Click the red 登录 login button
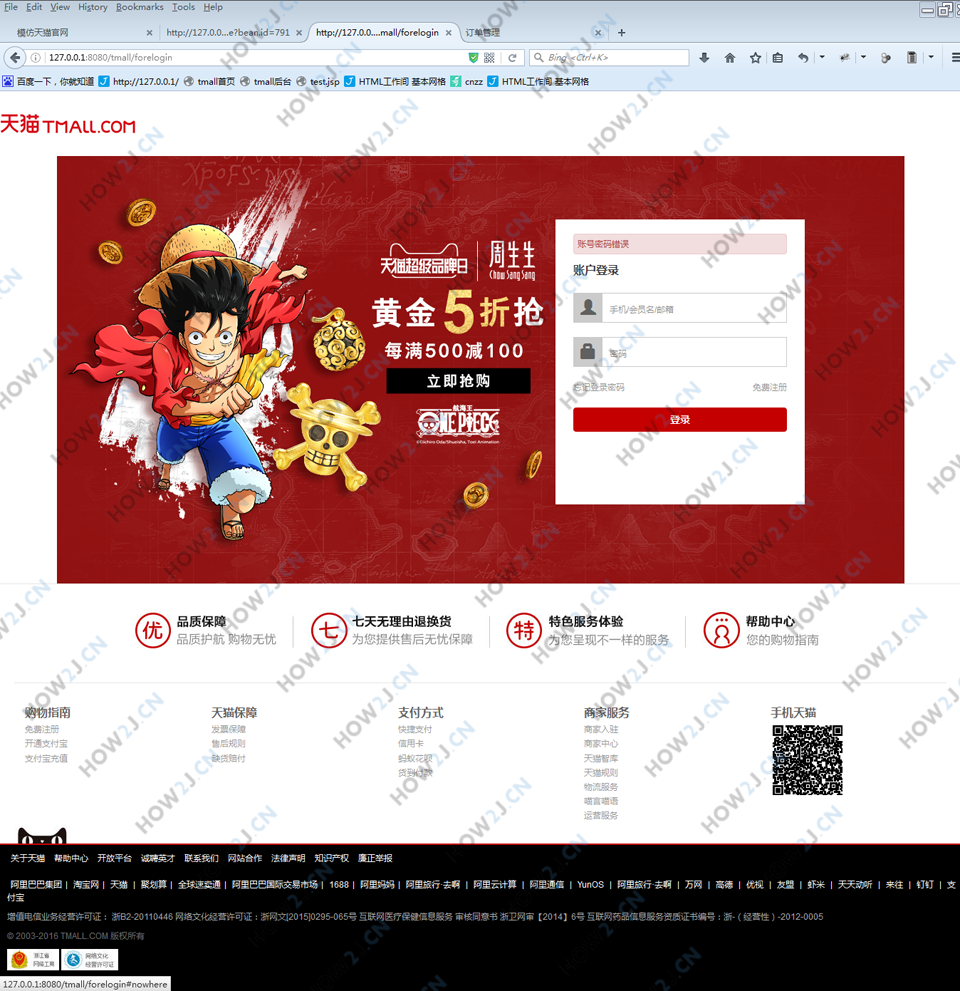This screenshot has width=960, height=991. click(680, 420)
